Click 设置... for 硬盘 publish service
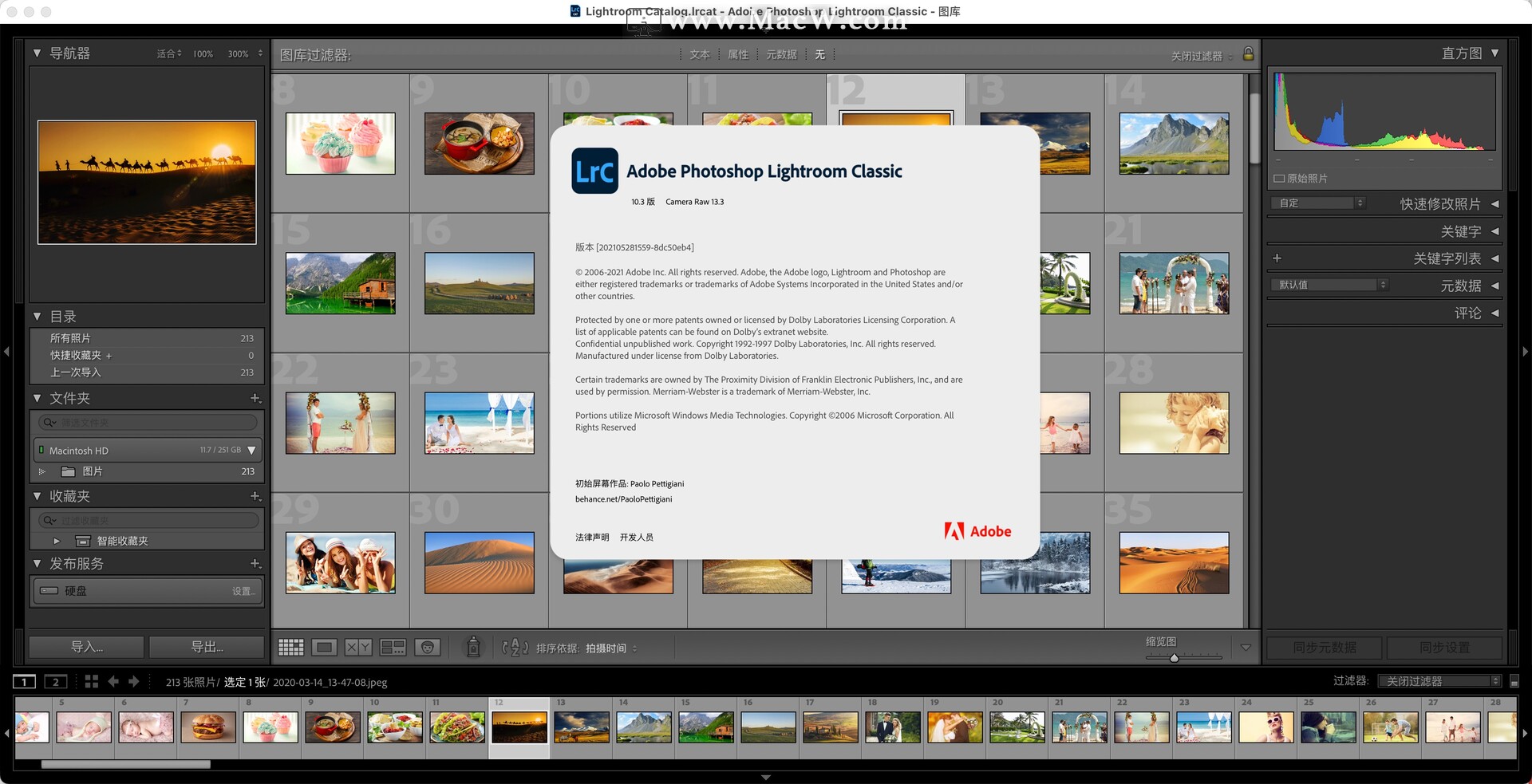 pyautogui.click(x=243, y=591)
